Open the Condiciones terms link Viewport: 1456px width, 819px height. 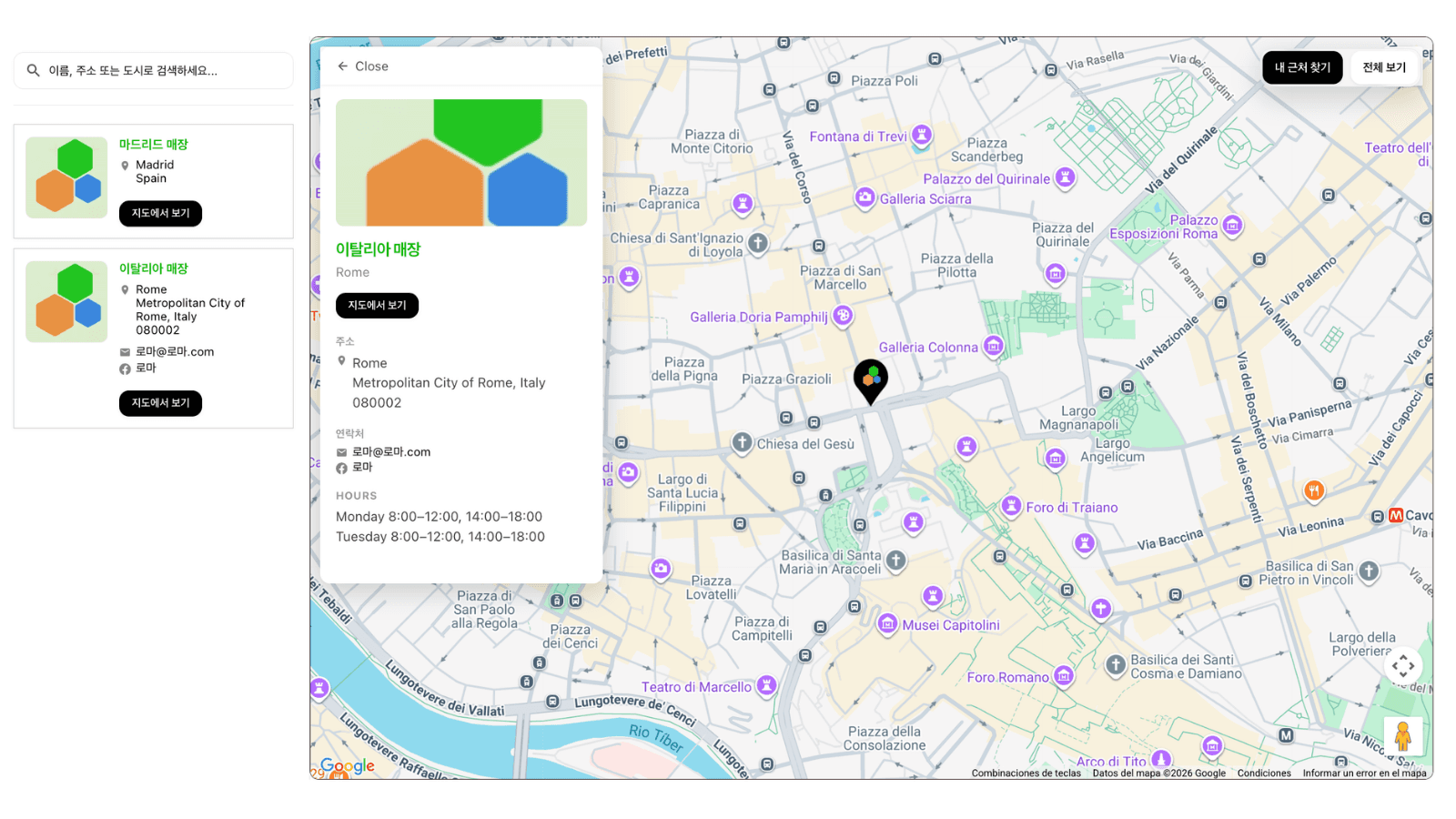1264,773
